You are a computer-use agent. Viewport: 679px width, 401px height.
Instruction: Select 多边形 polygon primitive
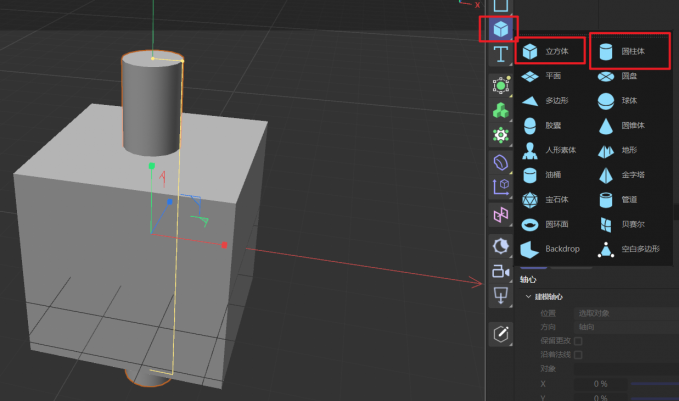point(545,101)
